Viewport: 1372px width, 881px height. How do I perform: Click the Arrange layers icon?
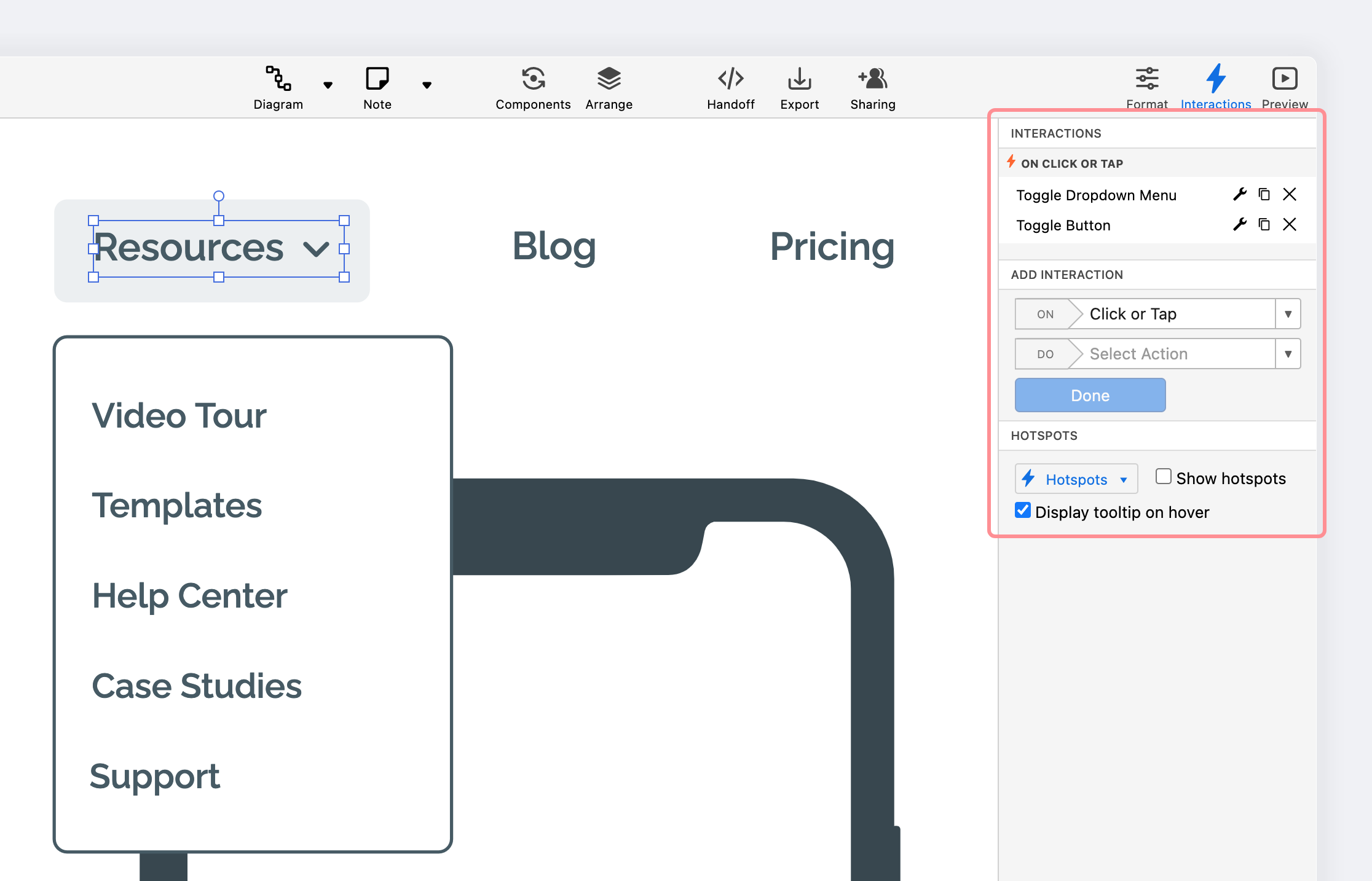(609, 79)
